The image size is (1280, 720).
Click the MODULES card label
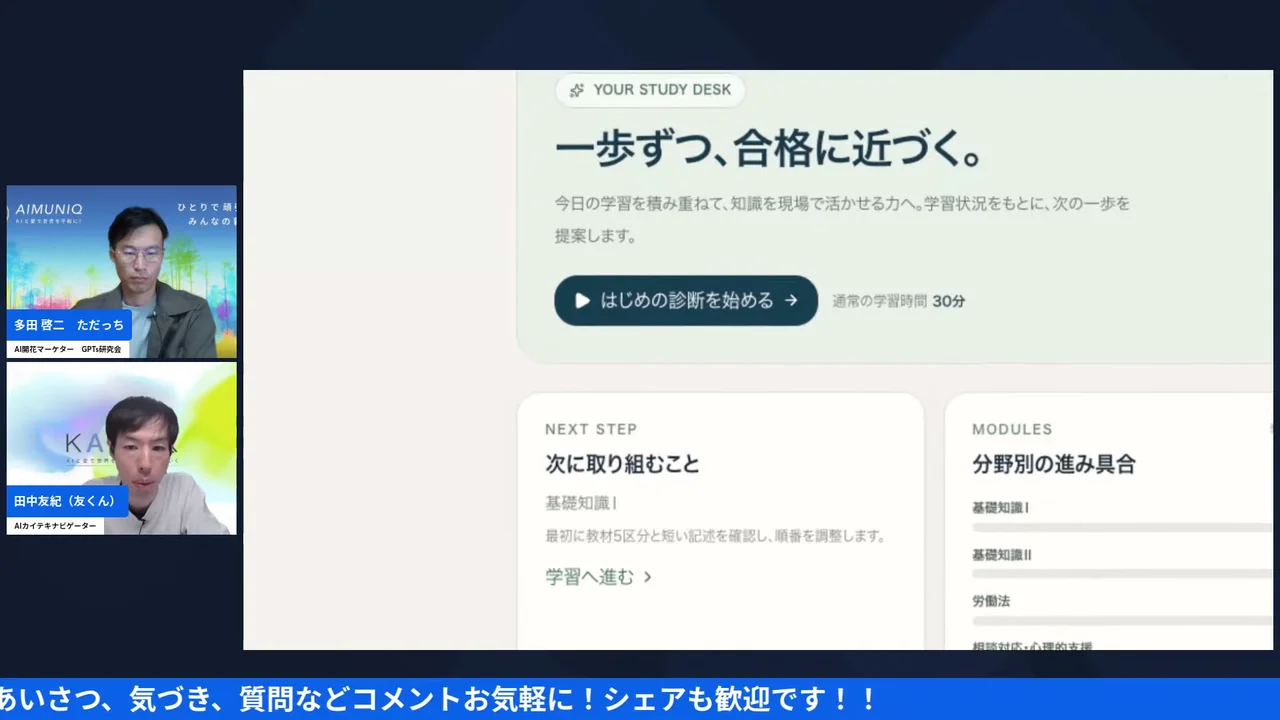pos(1012,429)
